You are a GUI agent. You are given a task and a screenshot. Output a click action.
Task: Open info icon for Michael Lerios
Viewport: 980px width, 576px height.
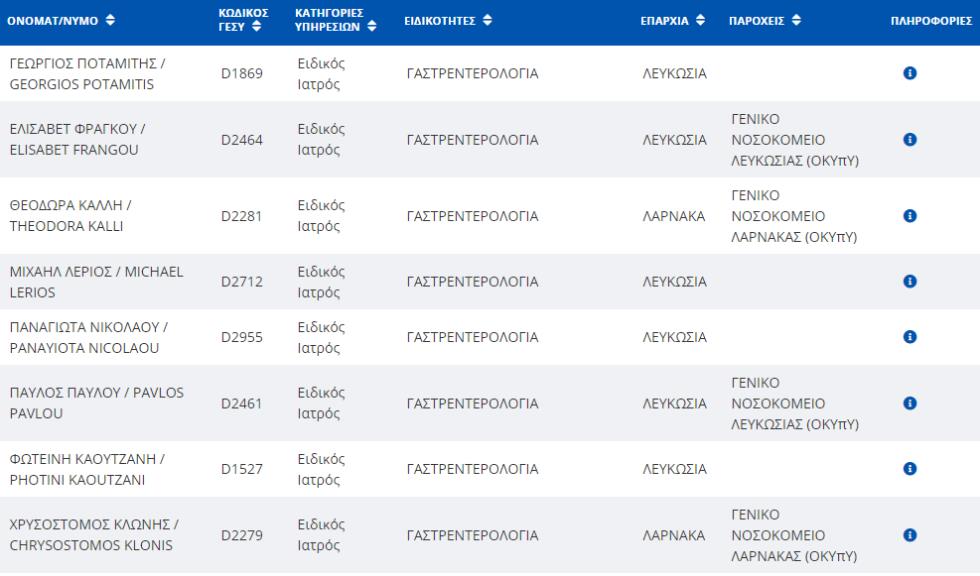coord(909,281)
